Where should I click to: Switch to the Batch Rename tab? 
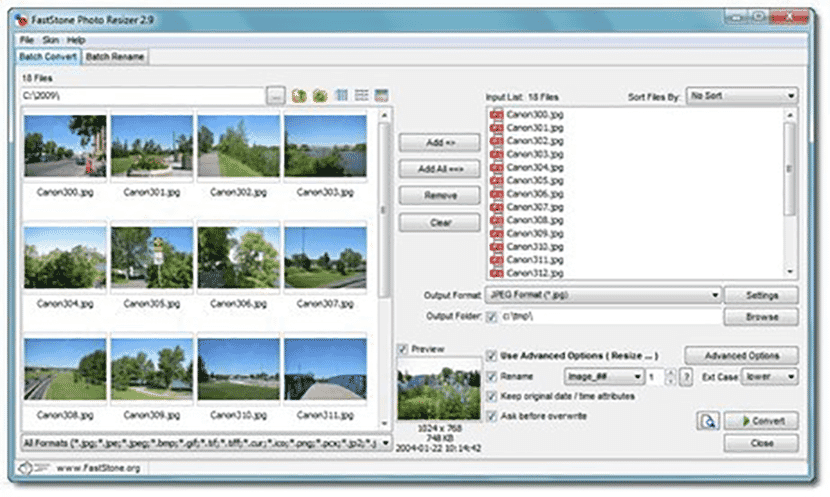pos(115,57)
